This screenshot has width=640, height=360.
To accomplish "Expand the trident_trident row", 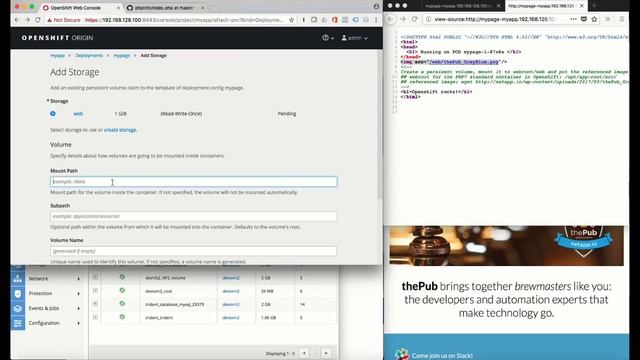I will coord(95,317).
